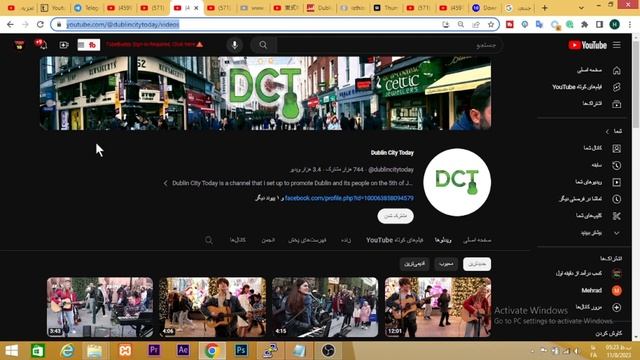The image size is (640, 360).
Task: Select the Popular sort chip
Action: point(446,264)
